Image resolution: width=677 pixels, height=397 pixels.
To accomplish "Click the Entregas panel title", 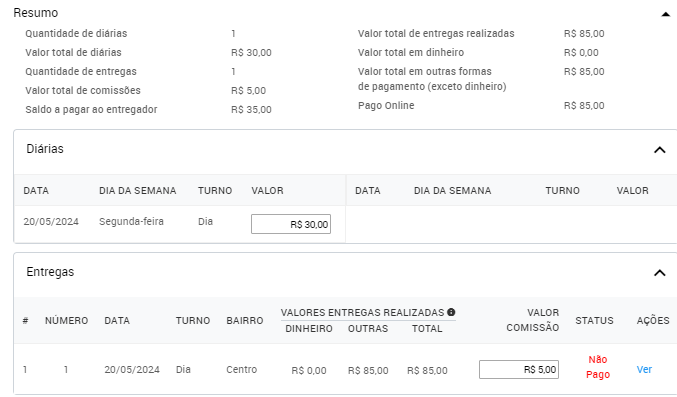I will pos(50,272).
